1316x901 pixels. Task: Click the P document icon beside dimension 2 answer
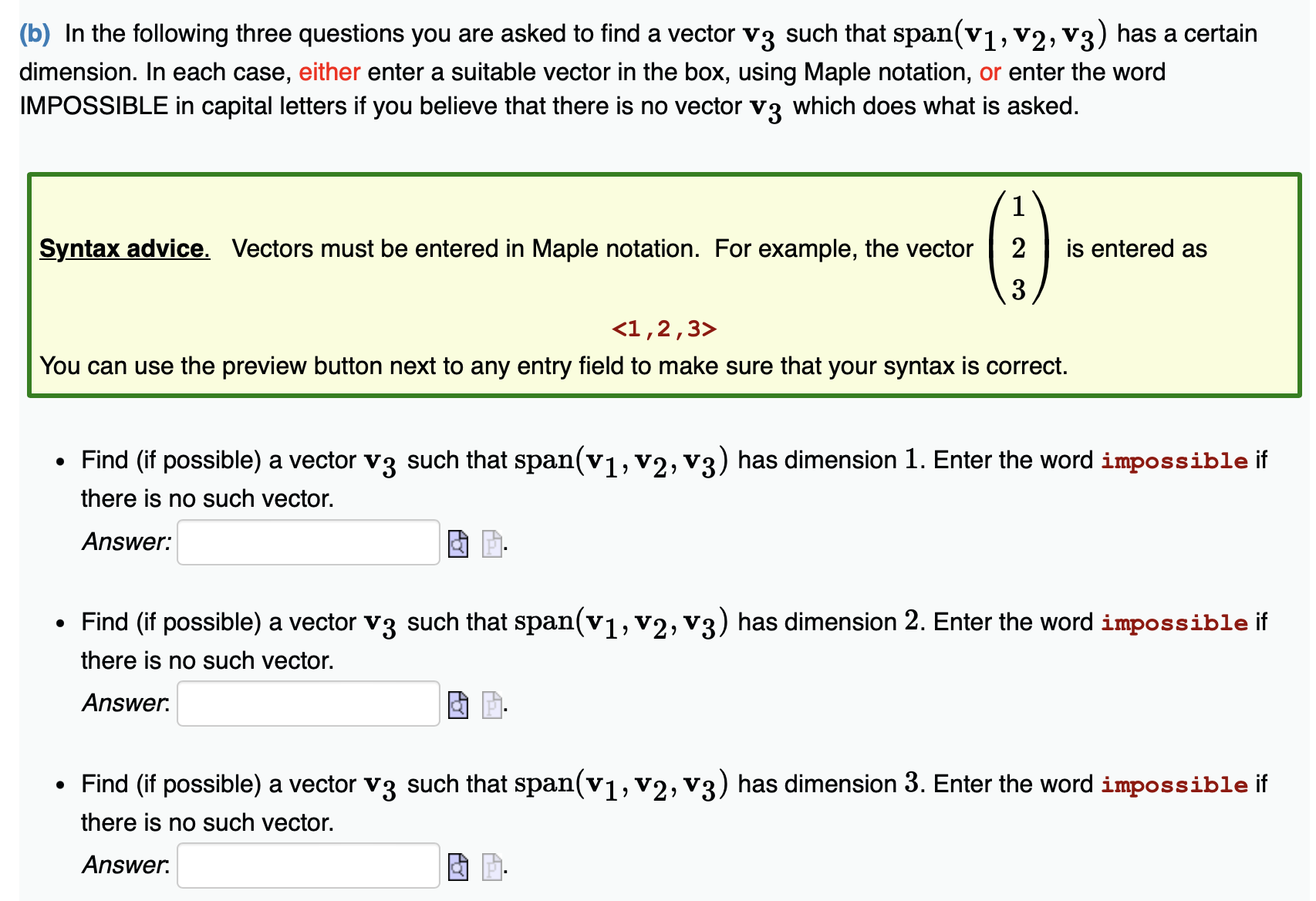coord(491,704)
